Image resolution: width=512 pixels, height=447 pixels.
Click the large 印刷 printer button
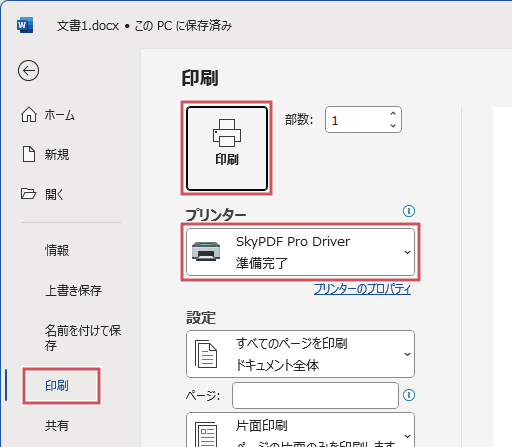227,148
